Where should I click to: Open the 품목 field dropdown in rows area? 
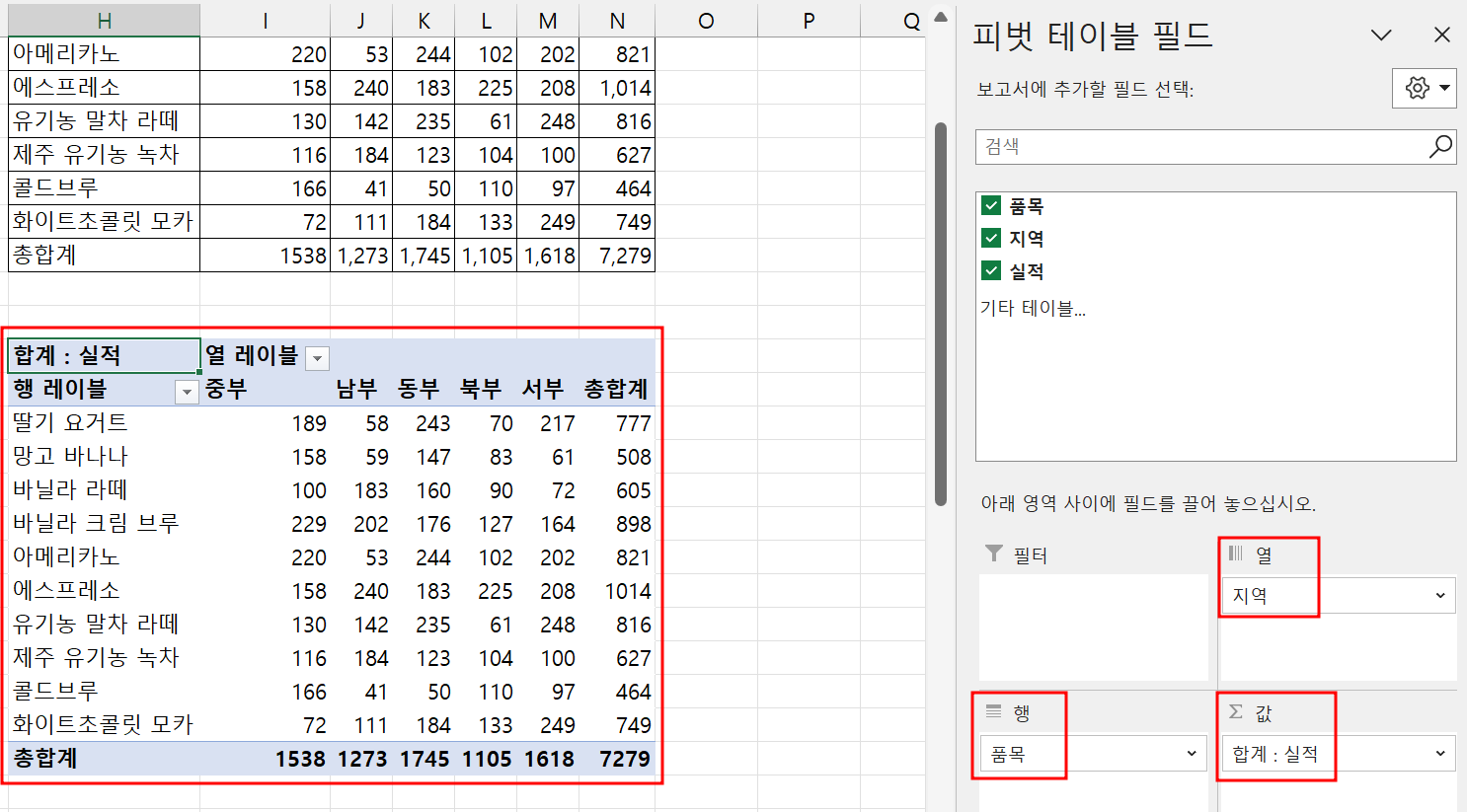click(x=1192, y=754)
